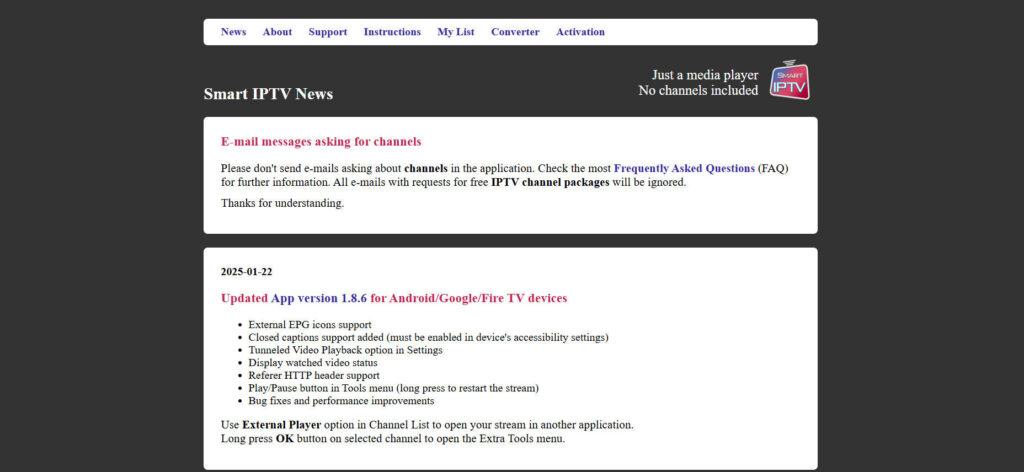Go to the About page
Screen dimensions: 1024x472
[278, 32]
